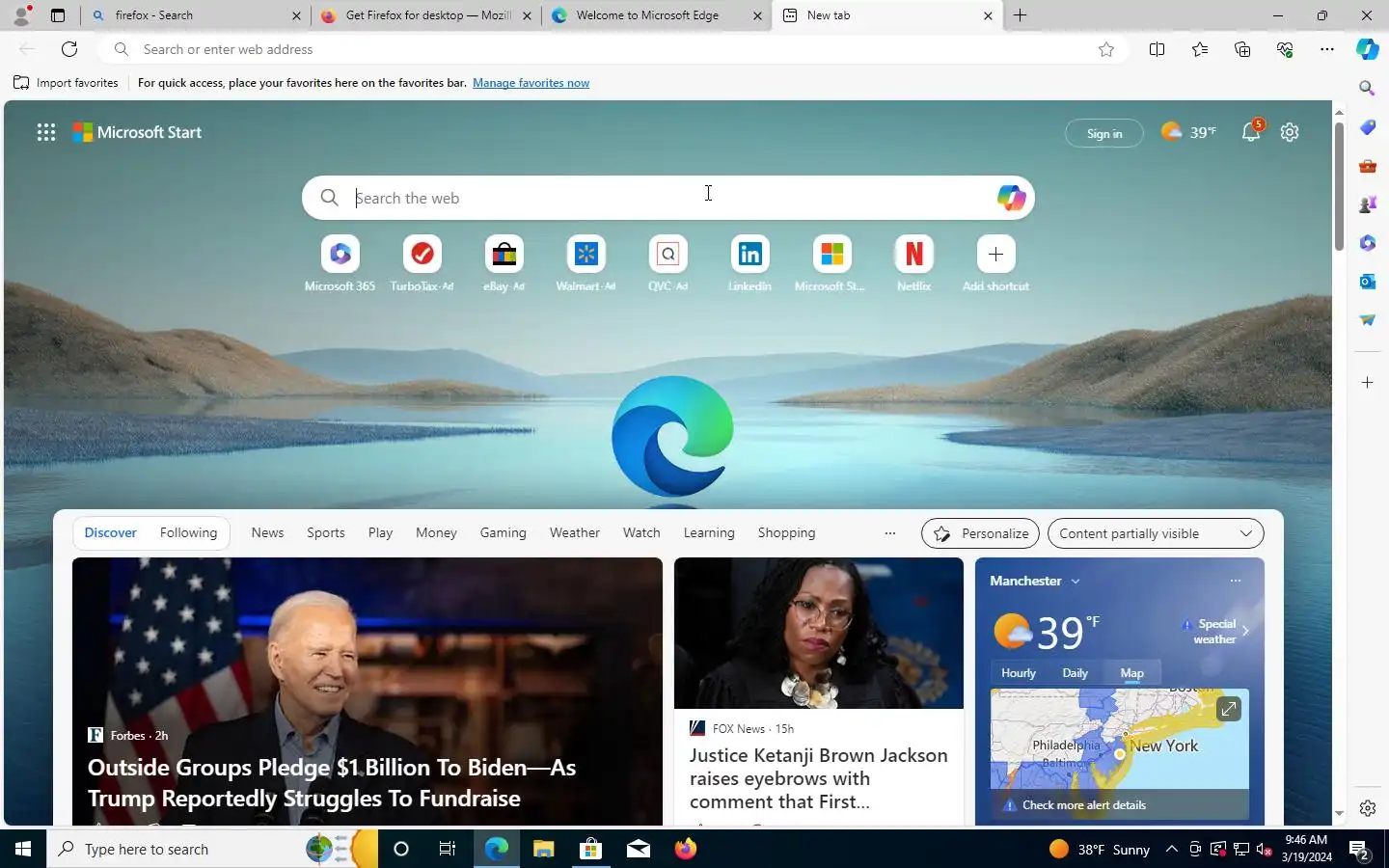Switch weather card to Hourly

[x=1019, y=673]
